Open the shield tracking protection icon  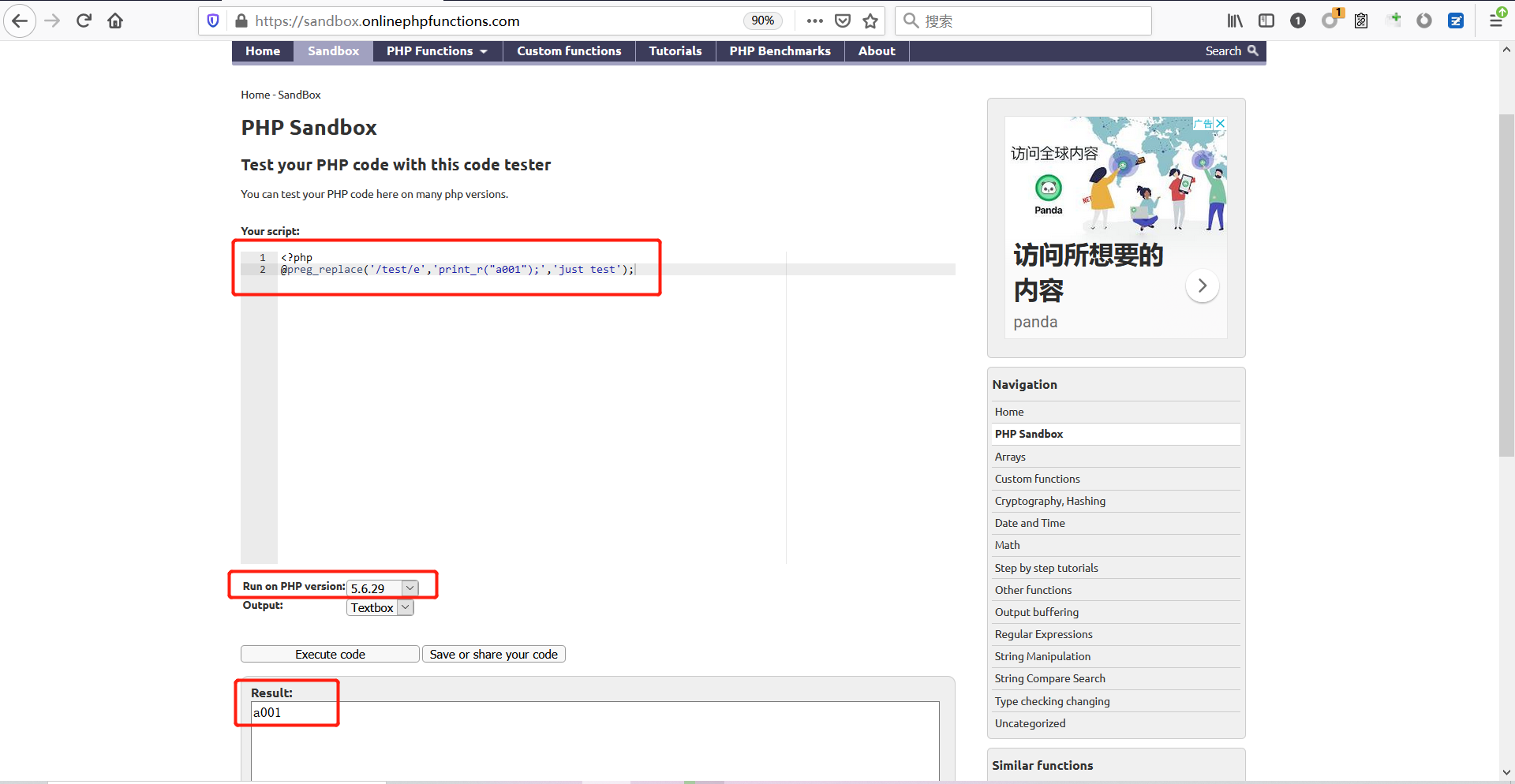click(x=211, y=21)
